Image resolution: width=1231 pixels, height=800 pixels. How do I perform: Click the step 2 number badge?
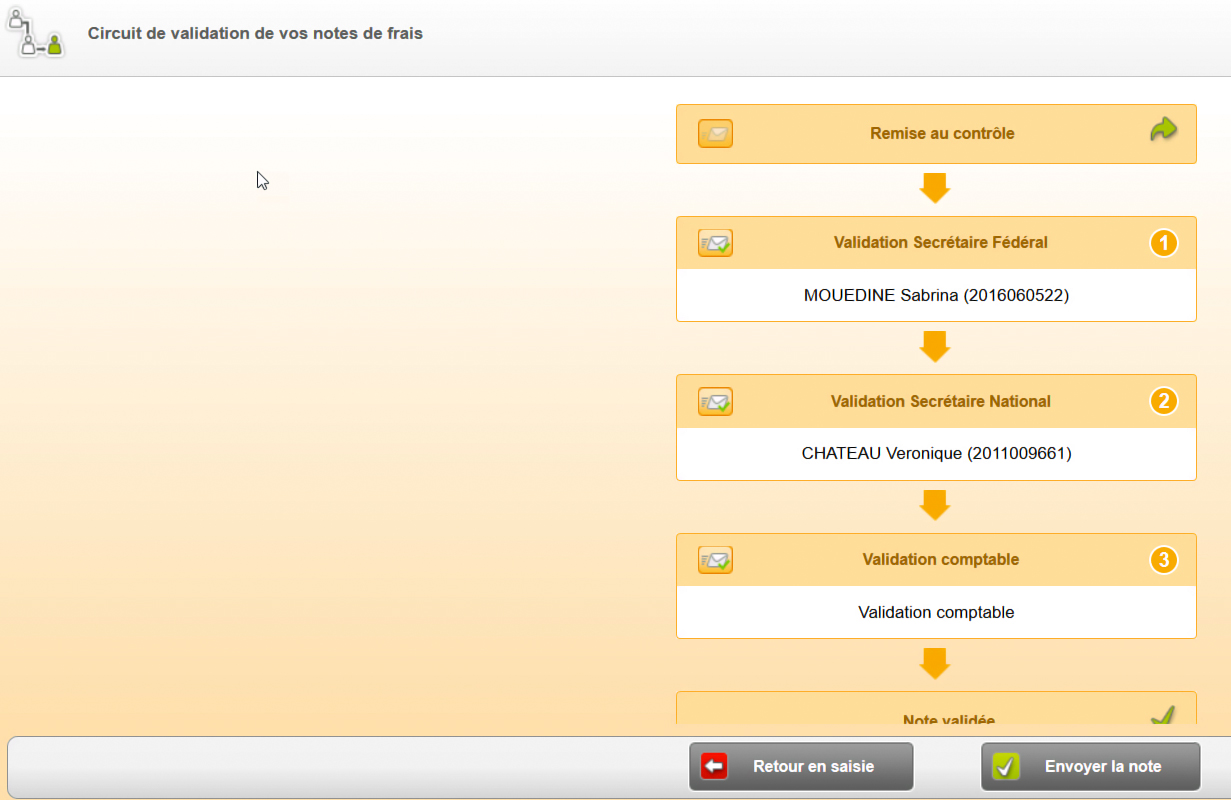1163,402
